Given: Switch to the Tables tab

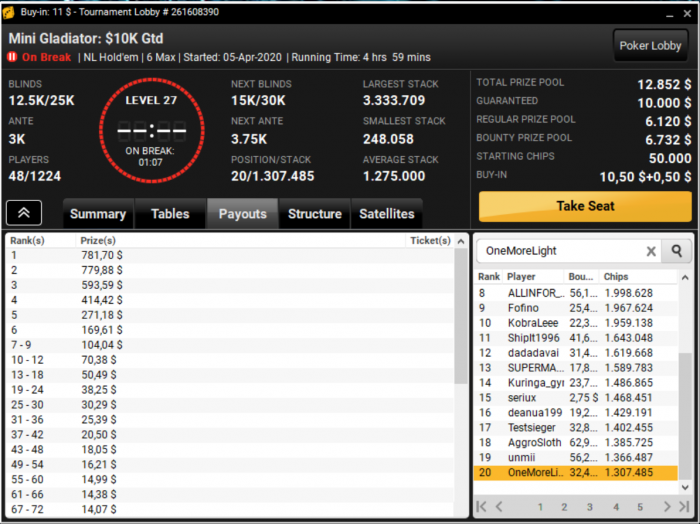Looking at the screenshot, I should click(x=170, y=214).
